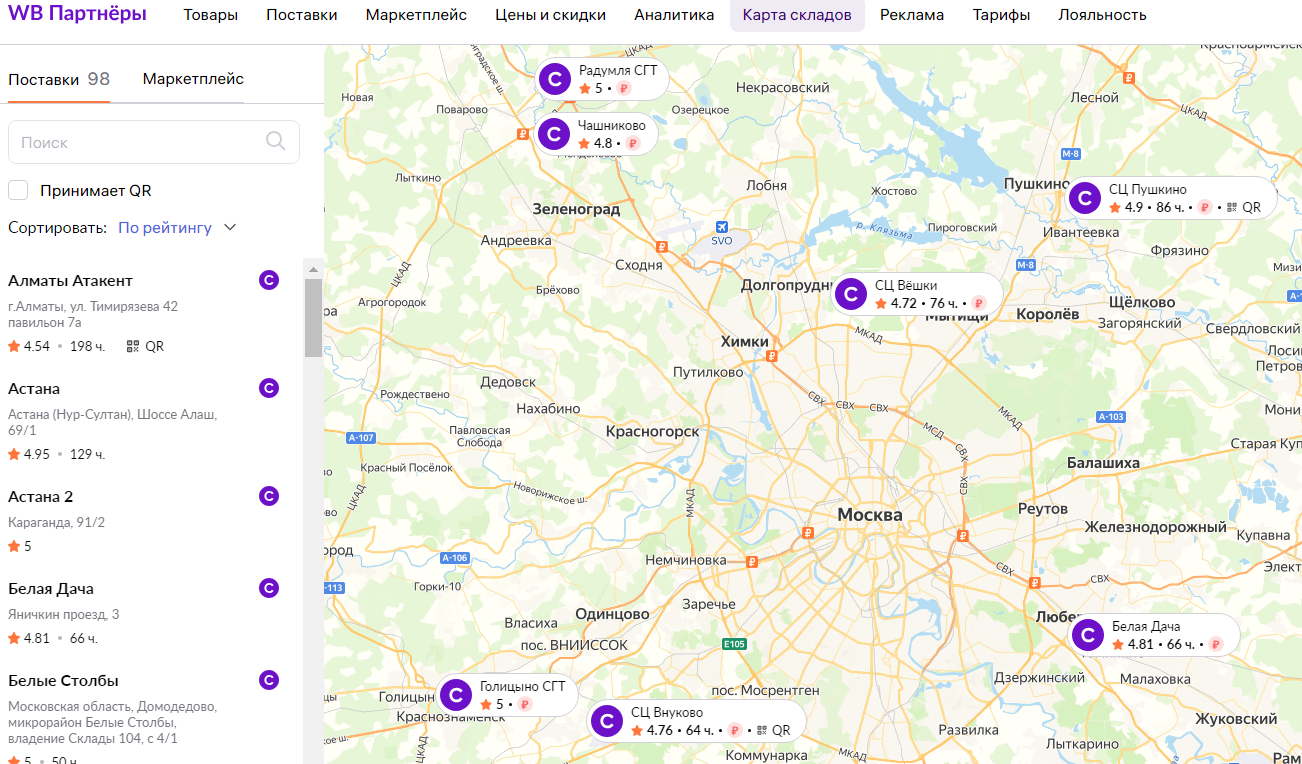Click the WB Партнёры logo link
Viewport: 1302px width, 764px height.
tap(78, 14)
